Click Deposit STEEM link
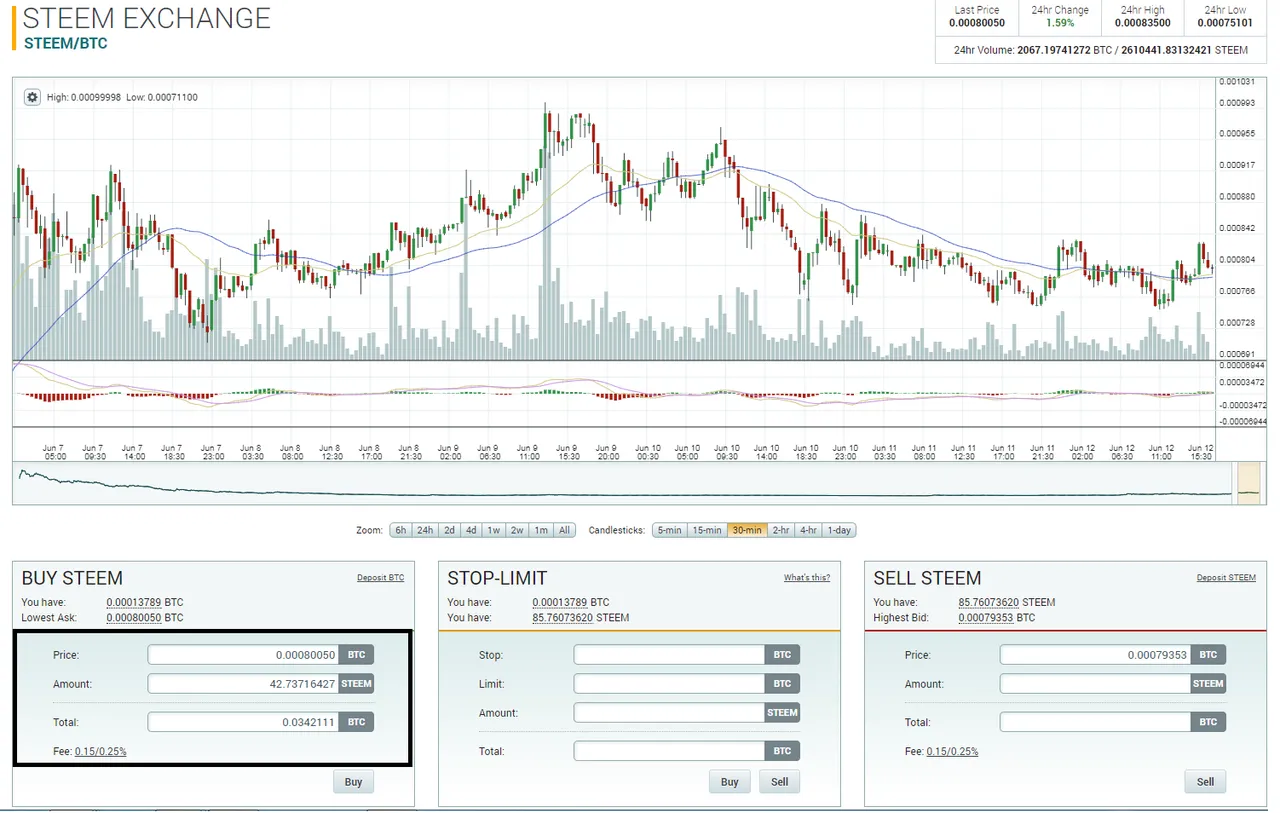 1226,578
